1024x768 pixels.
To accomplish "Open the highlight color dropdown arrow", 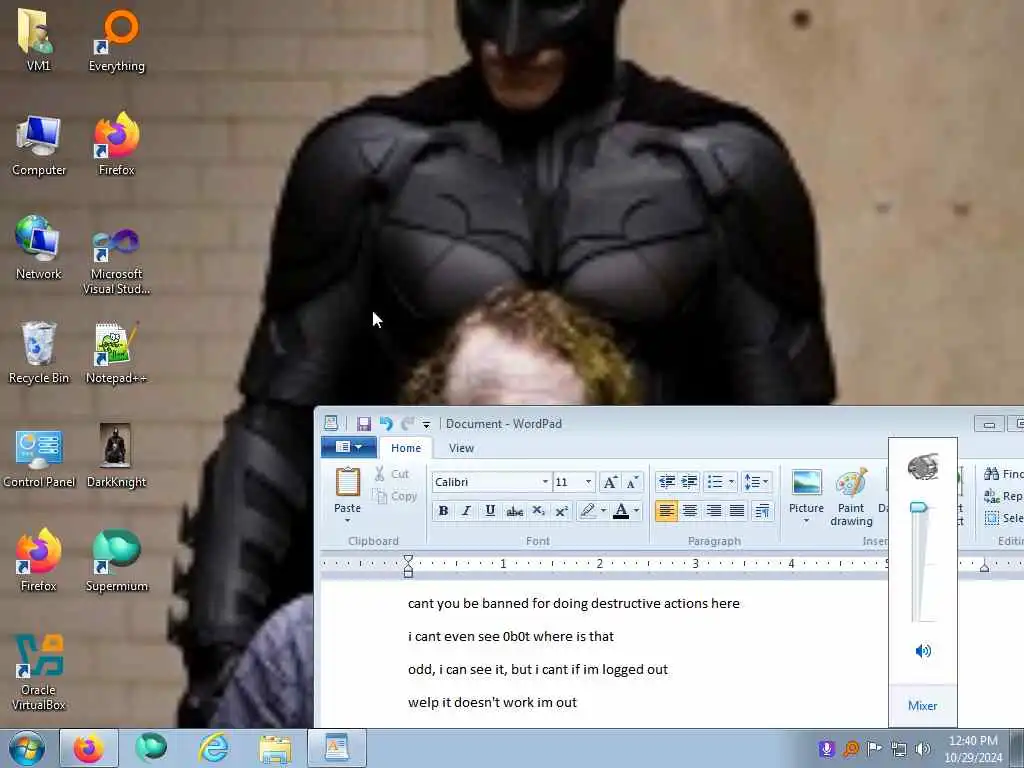I will point(603,511).
